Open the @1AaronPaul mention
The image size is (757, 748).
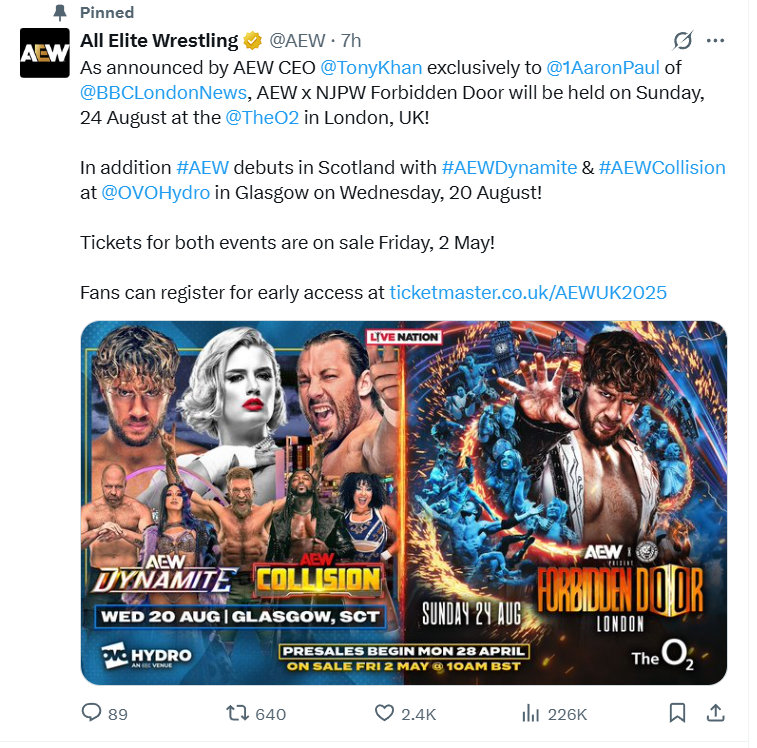tap(603, 68)
